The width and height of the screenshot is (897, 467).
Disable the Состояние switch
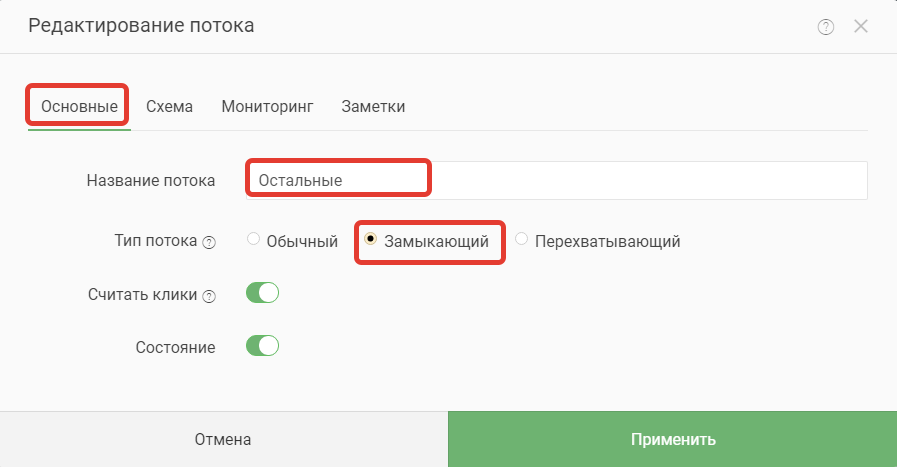(x=263, y=346)
